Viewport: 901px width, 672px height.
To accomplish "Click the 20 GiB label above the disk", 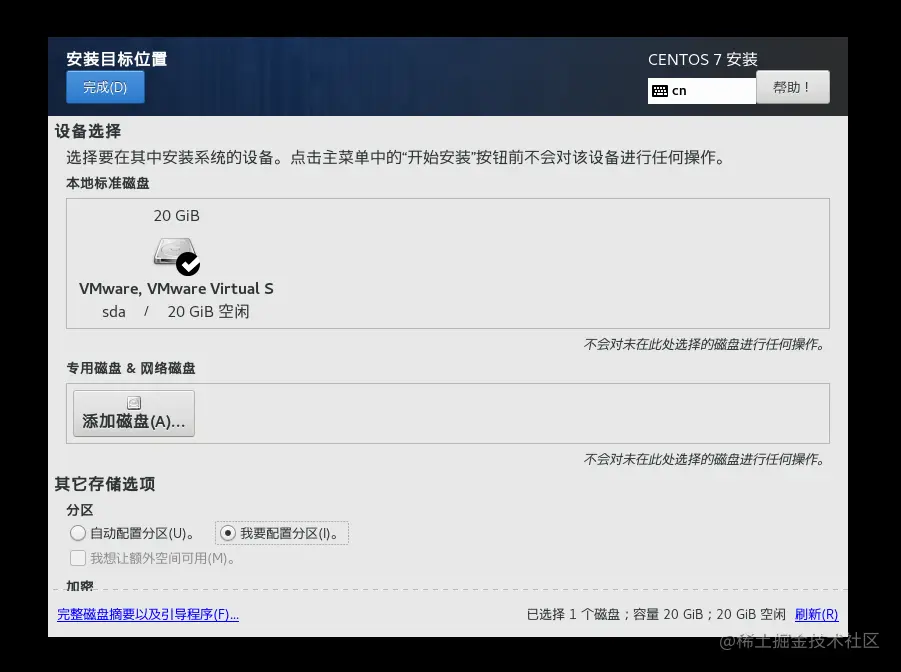I will (176, 216).
